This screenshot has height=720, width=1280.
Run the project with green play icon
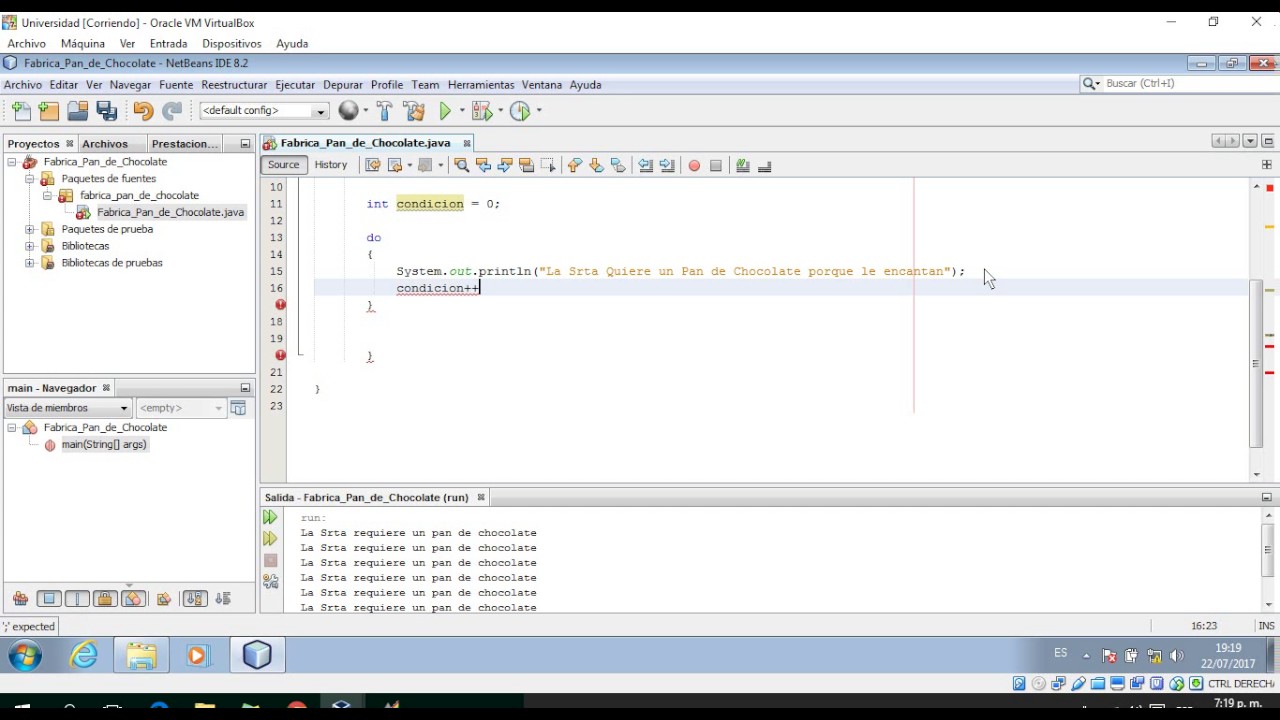tap(445, 111)
